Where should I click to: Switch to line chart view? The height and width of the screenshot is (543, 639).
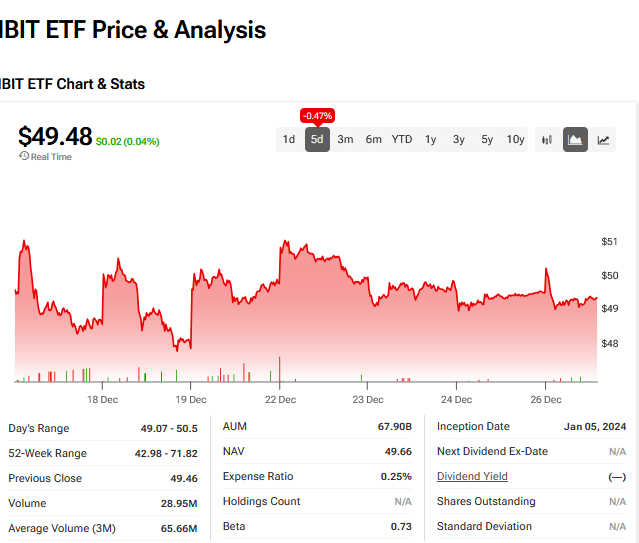click(604, 140)
